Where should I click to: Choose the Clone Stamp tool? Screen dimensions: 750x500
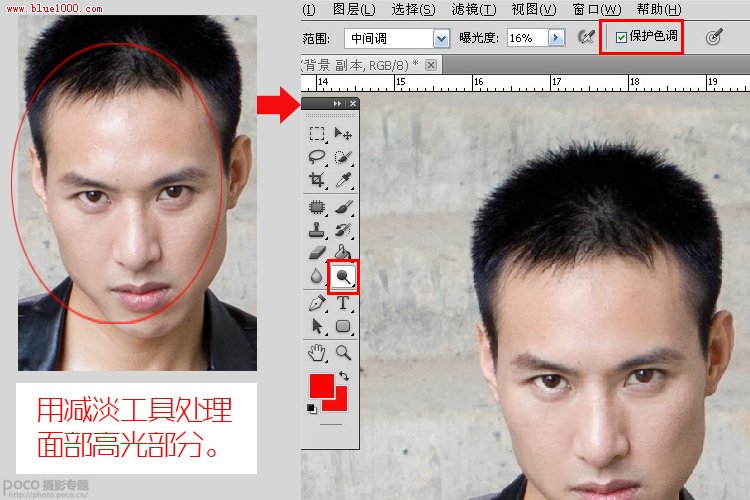317,230
